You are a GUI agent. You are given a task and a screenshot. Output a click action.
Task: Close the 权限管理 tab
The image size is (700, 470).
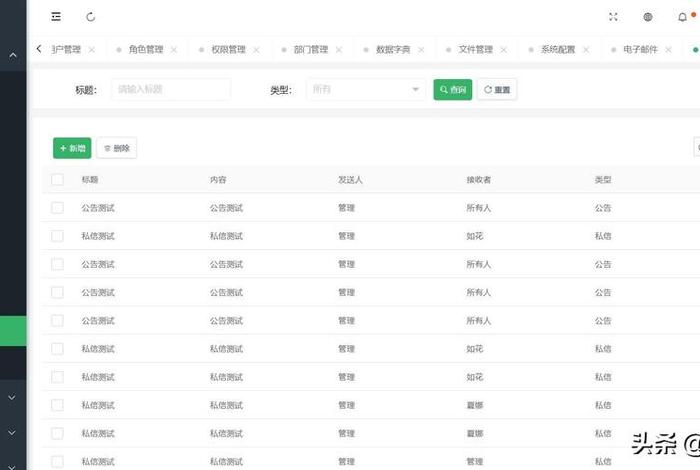[256, 50]
